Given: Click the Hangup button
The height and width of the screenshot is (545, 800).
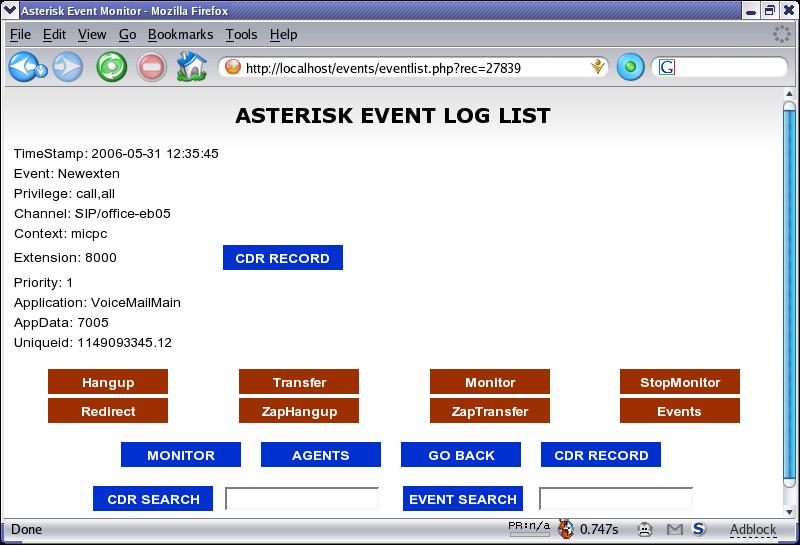Looking at the screenshot, I should click(108, 382).
